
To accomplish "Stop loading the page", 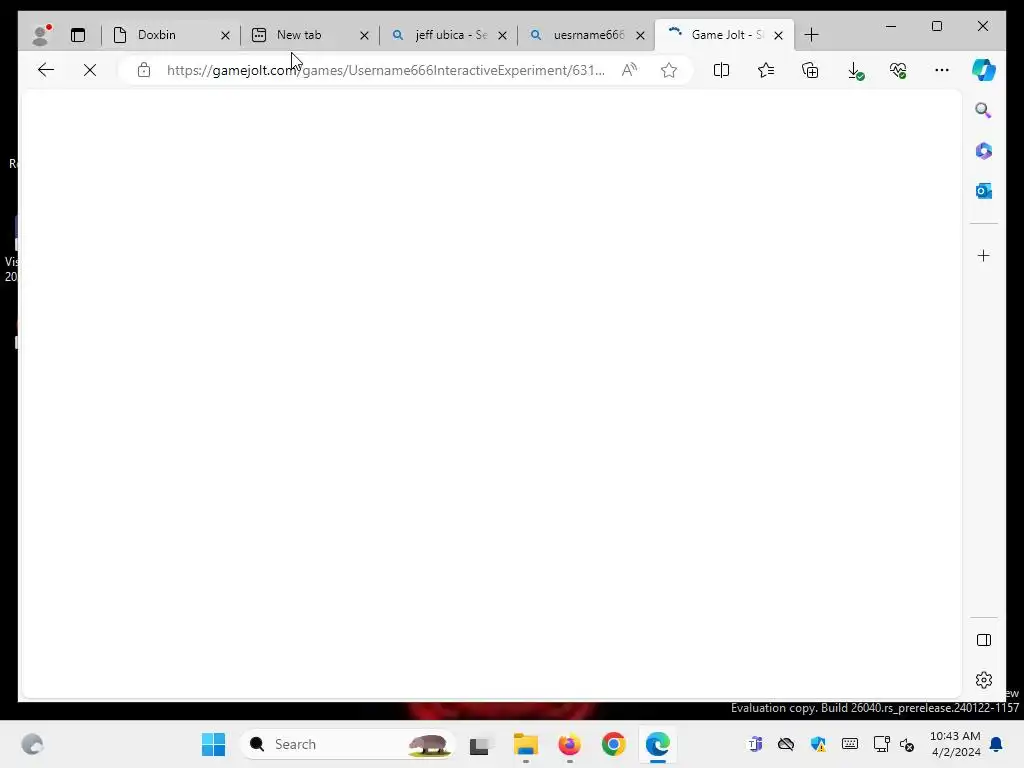I will (90, 70).
